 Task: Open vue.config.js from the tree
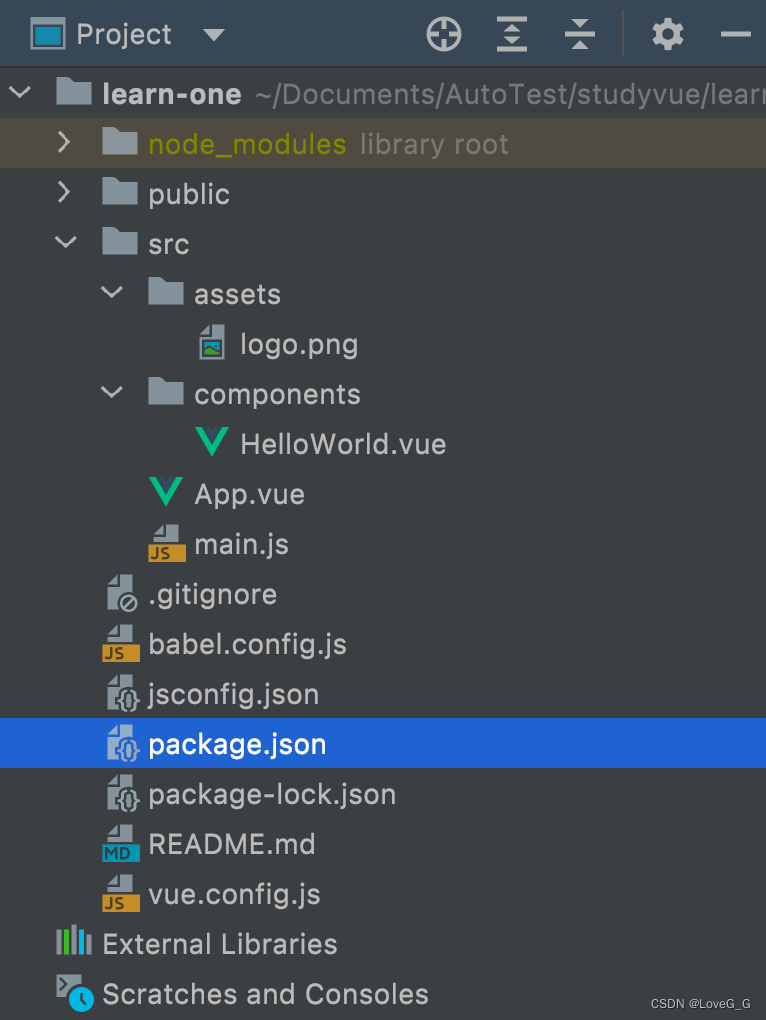tap(239, 893)
